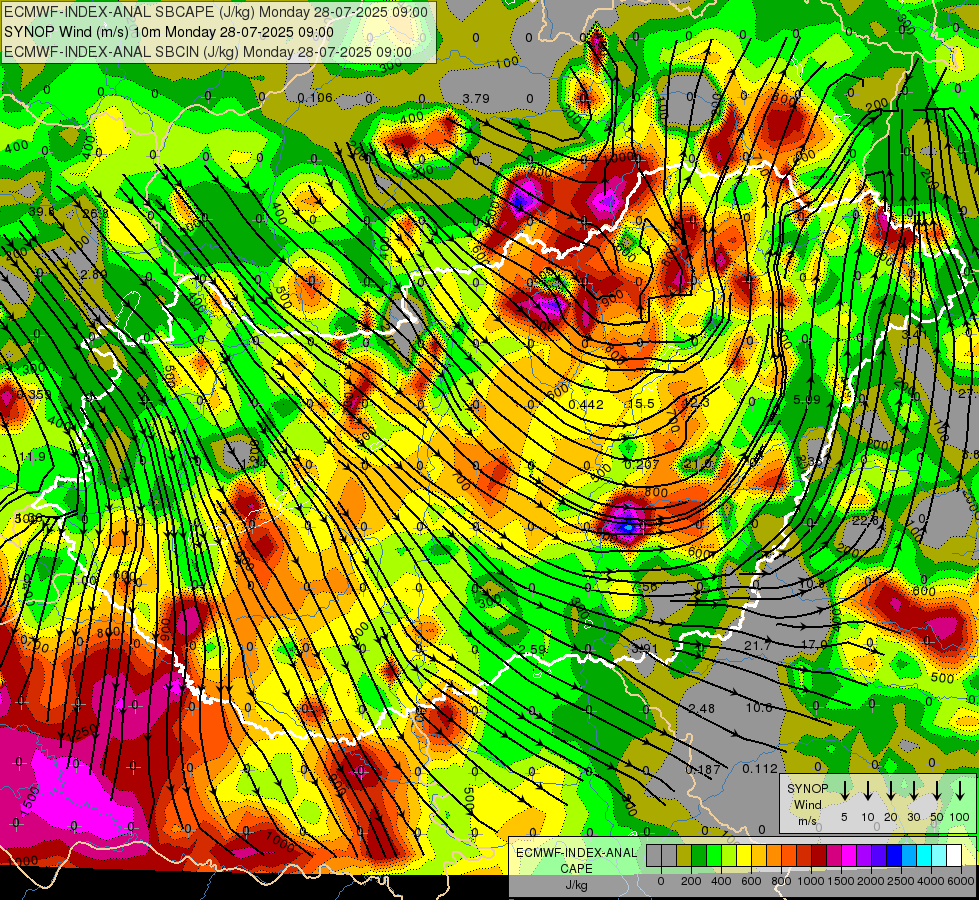Click the 1500 contour label on the map
Image resolution: width=979 pixels, height=900 pixels.
point(29,801)
